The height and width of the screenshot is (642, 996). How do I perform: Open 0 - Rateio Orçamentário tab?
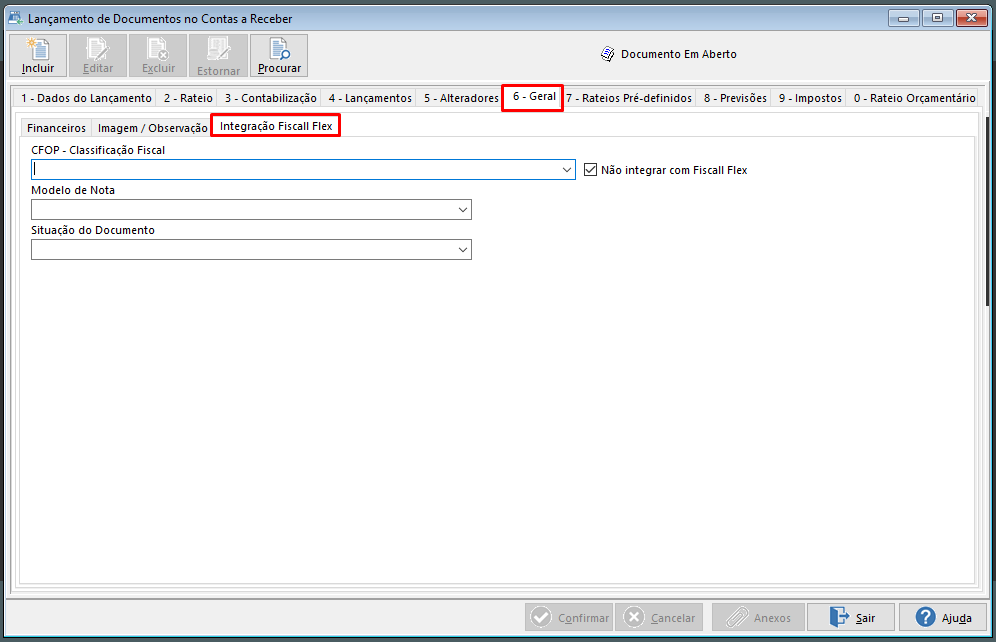(x=914, y=98)
